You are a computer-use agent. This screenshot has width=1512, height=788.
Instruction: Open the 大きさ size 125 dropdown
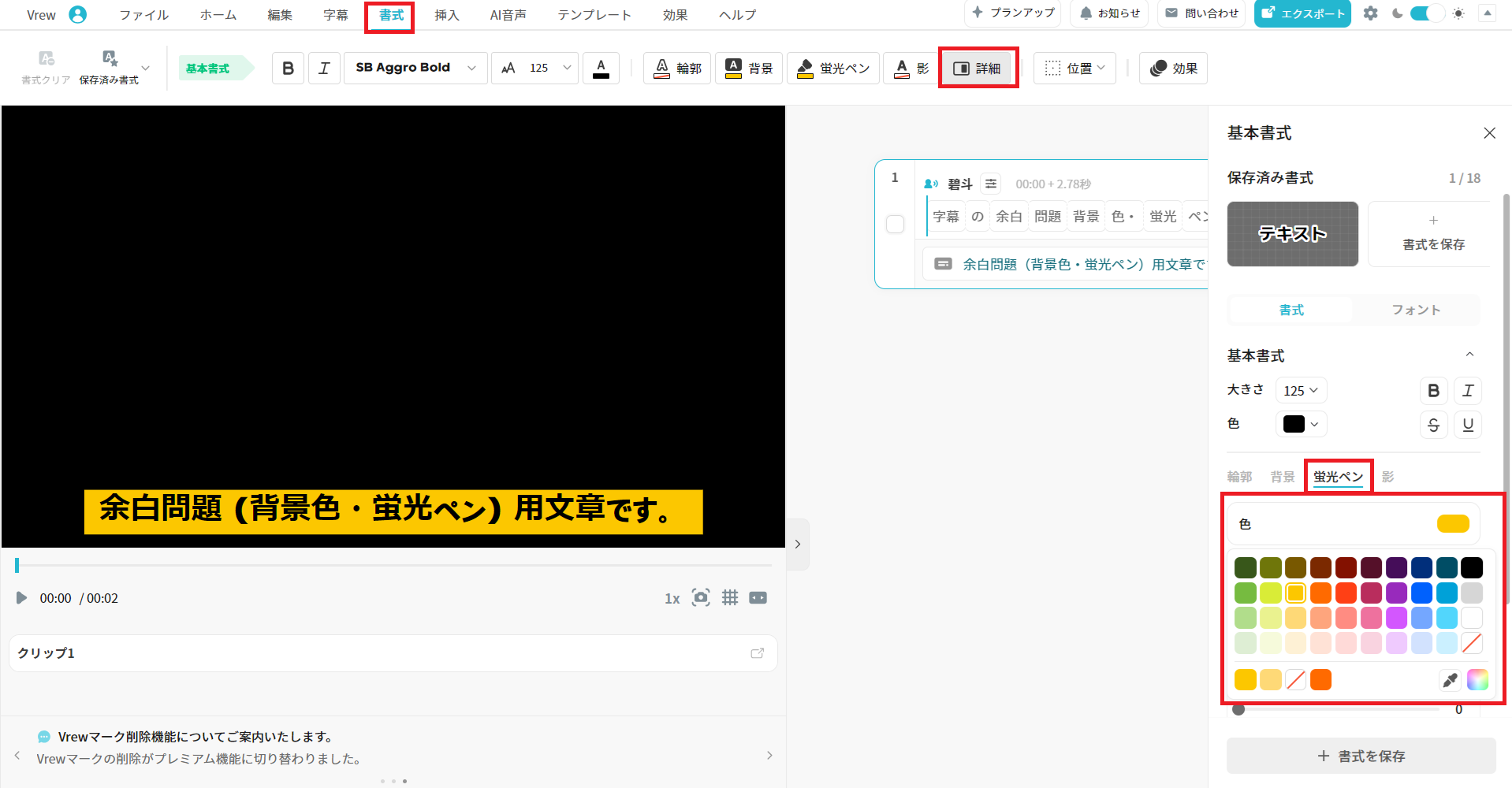point(1301,390)
